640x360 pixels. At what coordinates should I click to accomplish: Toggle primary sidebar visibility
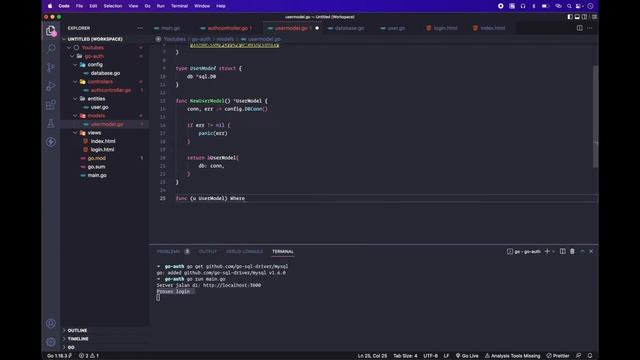(x=570, y=17)
